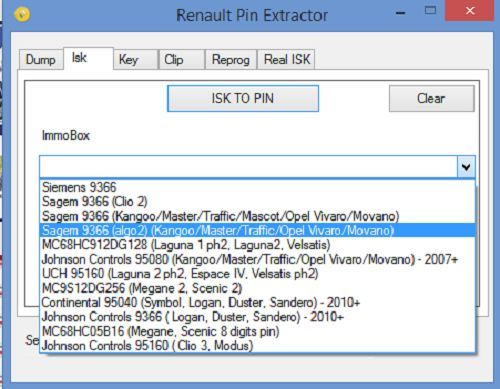This screenshot has width=500, height=389.
Task: Open the Reprog tab
Action: pos(231,60)
